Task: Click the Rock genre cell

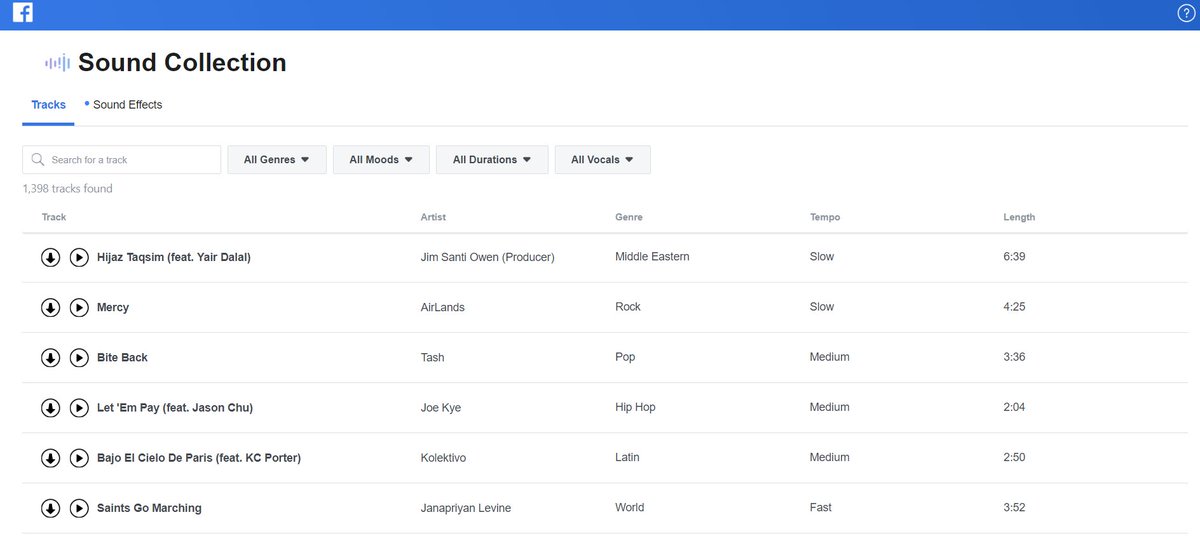Action: (x=628, y=307)
